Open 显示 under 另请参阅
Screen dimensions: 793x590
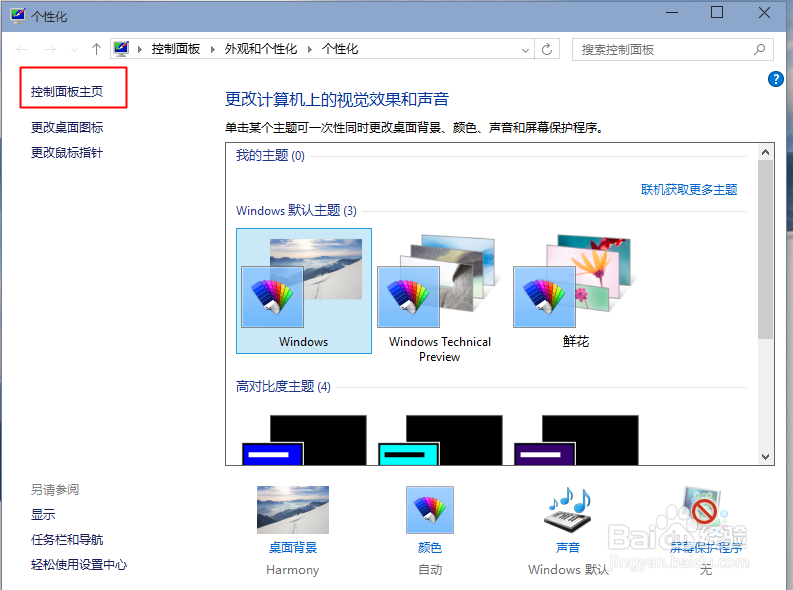43,515
